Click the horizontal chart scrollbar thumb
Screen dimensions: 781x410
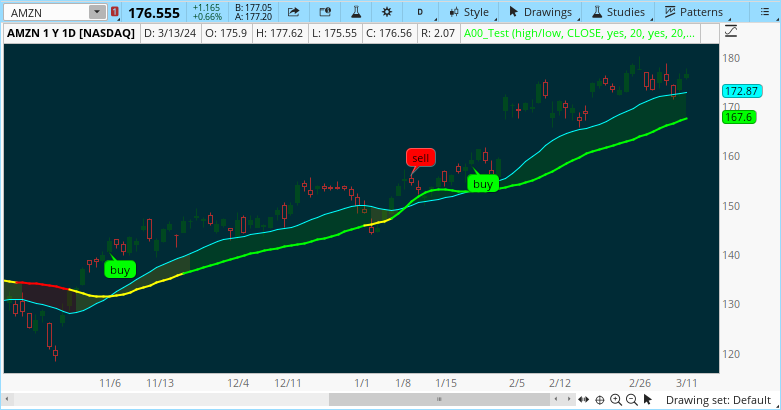(439, 400)
